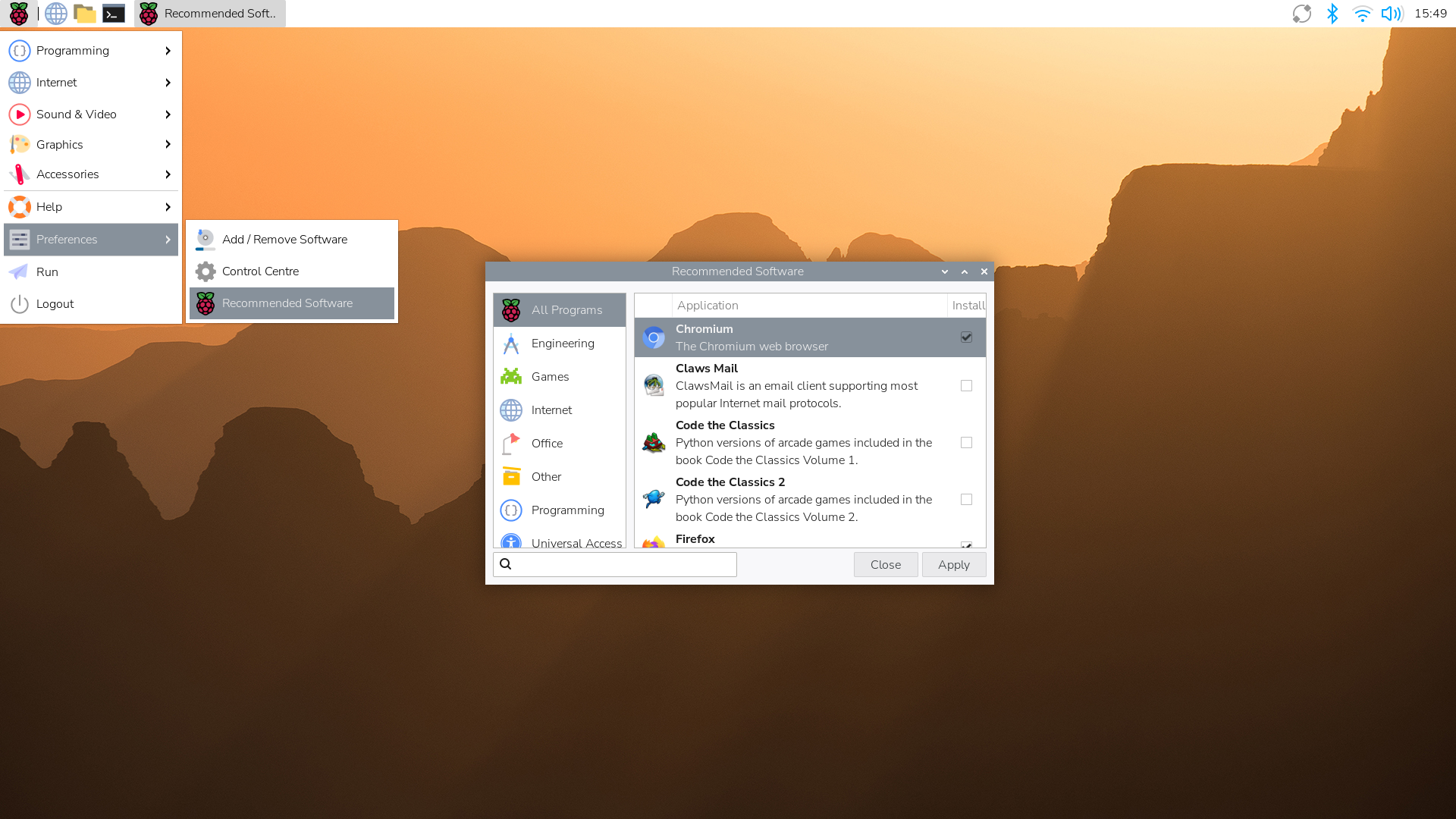Click the Bluetooth tray icon
This screenshot has width=1456, height=819.
pyautogui.click(x=1332, y=14)
